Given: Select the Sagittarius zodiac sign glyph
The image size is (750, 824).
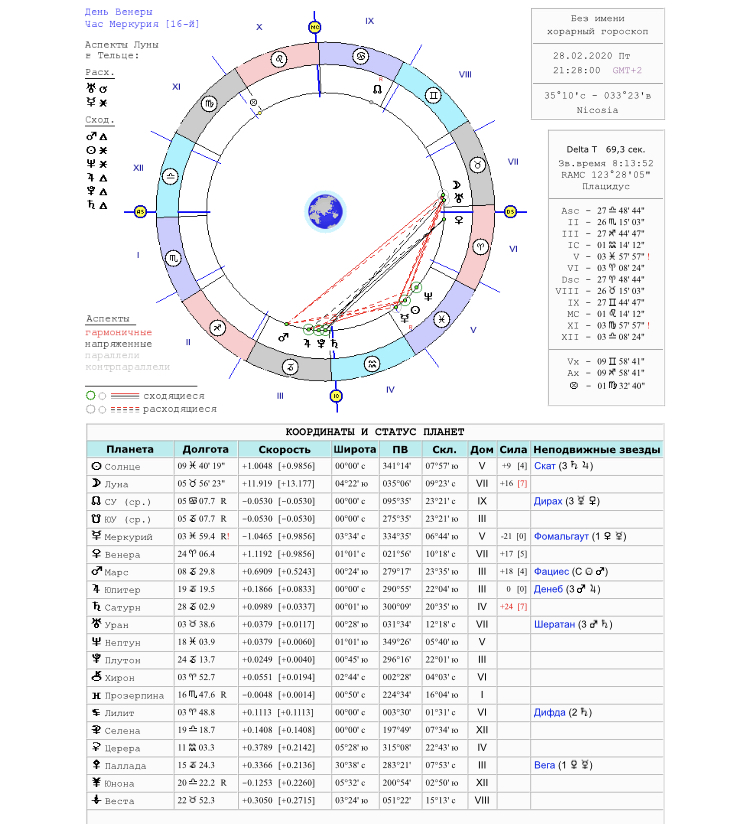Looking at the screenshot, I should pyautogui.click(x=218, y=328).
